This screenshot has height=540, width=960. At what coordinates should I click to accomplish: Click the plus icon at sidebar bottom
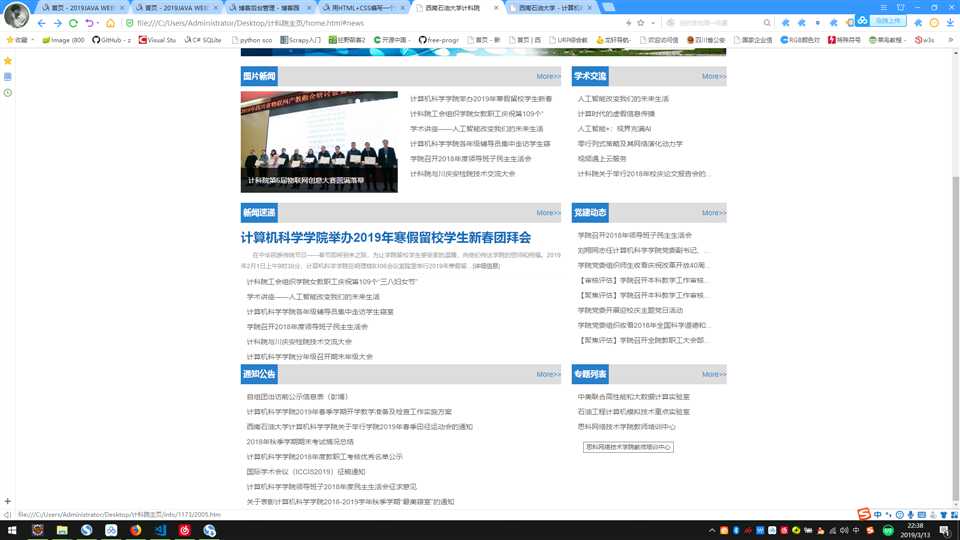8,501
